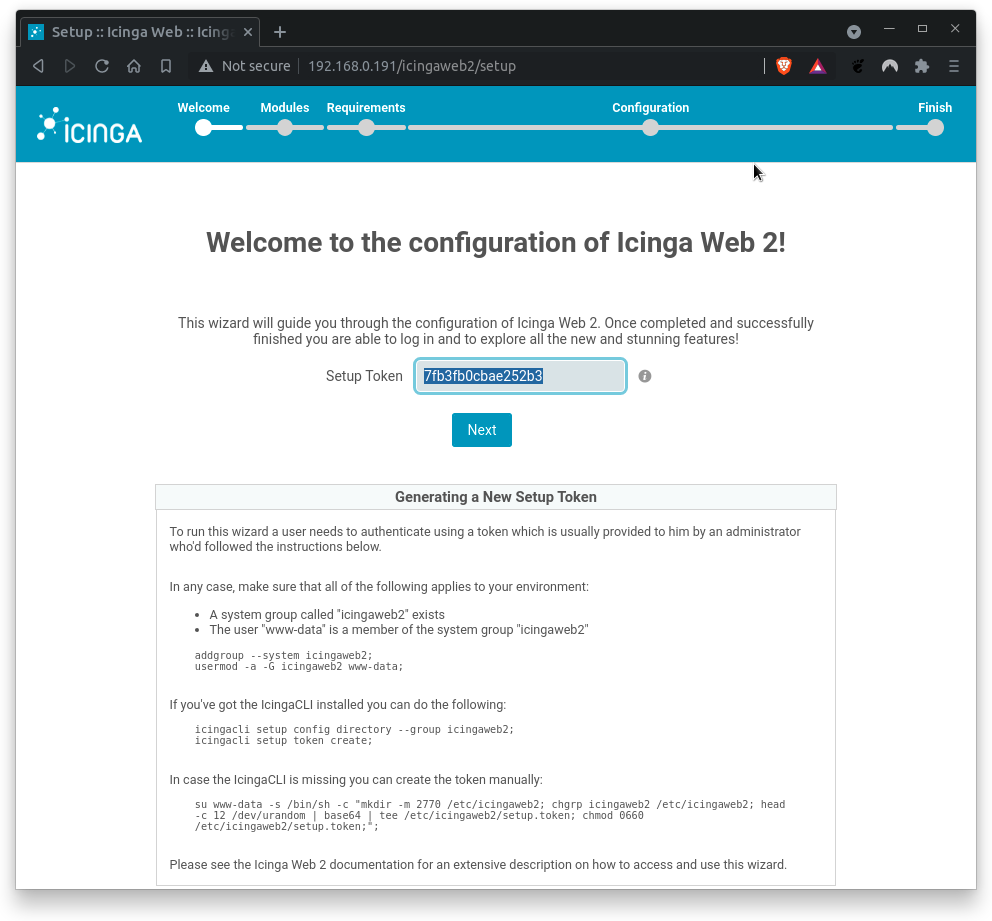Screen dimensions: 992x921
Task: Navigate back with the back arrow
Action: (38, 66)
